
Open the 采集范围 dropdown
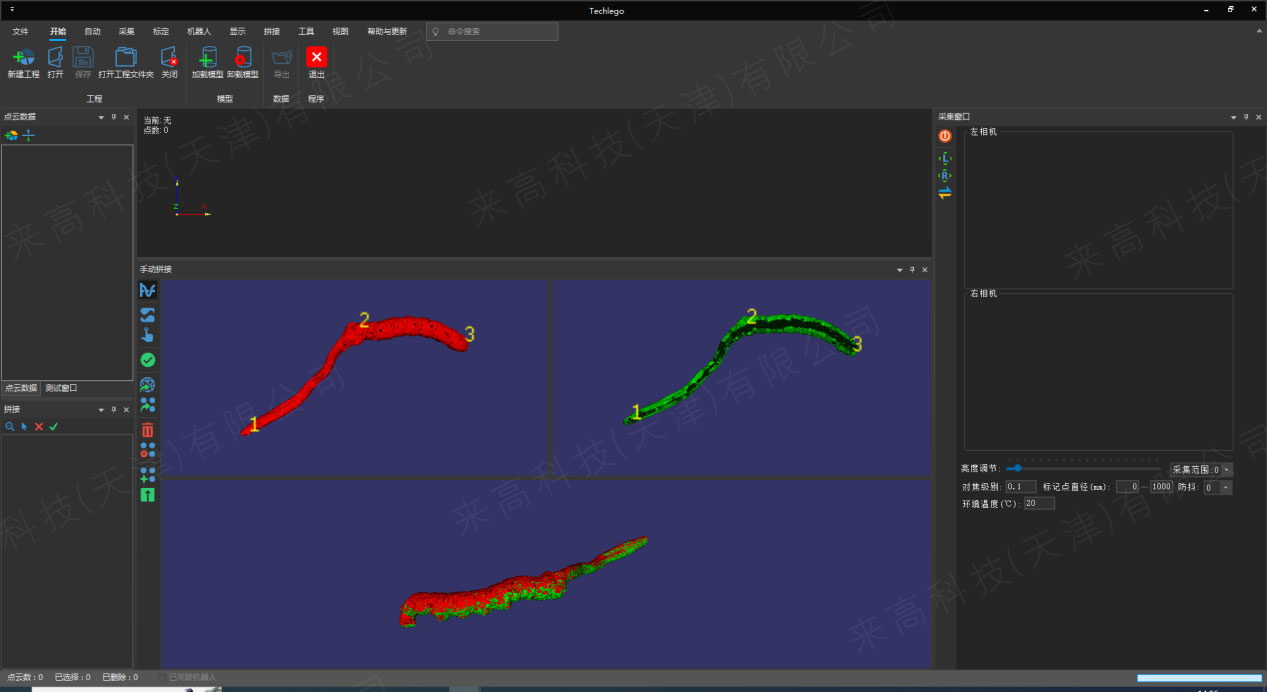[x=1227, y=469]
